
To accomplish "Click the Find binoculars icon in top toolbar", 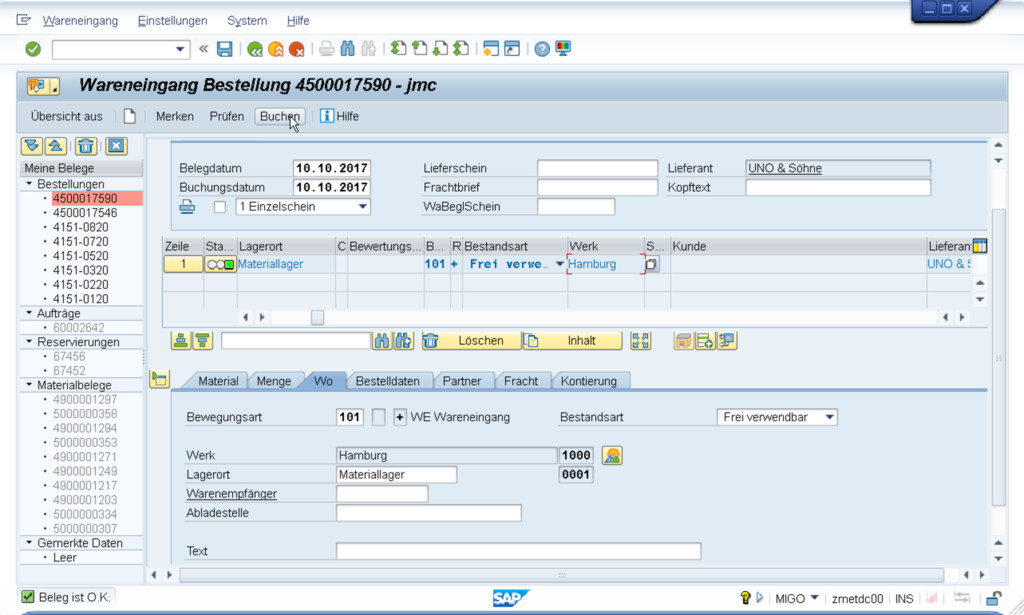I will 347,49.
